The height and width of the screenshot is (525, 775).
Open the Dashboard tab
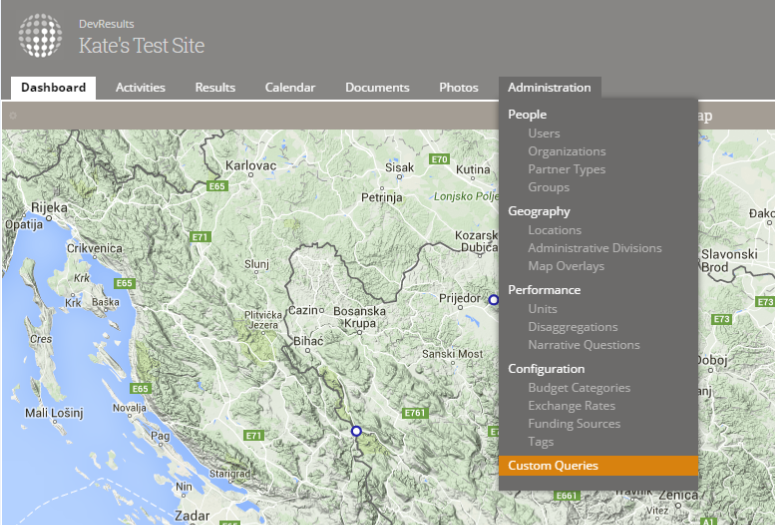pyautogui.click(x=53, y=88)
